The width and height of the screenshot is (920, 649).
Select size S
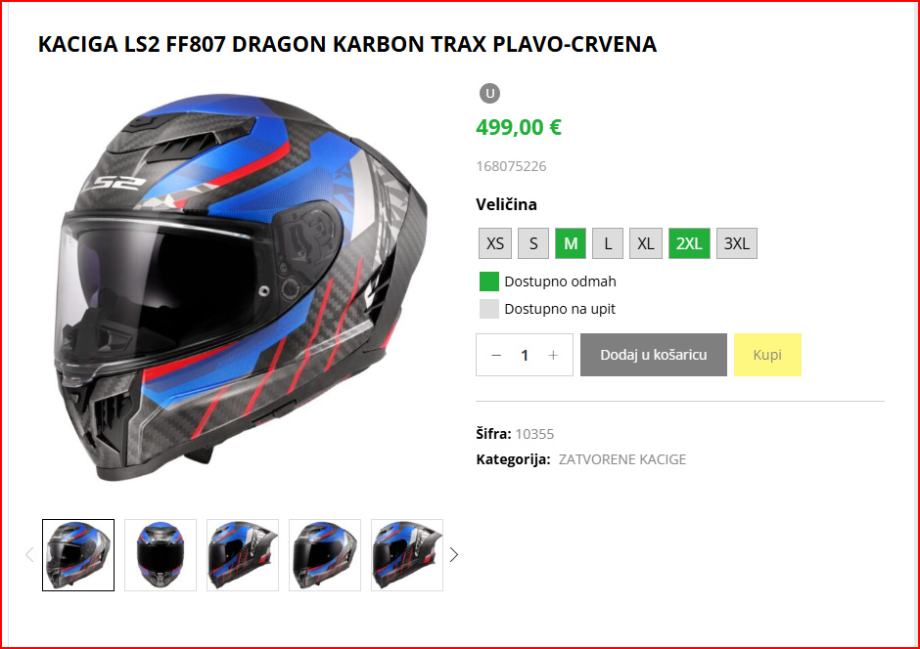(533, 243)
